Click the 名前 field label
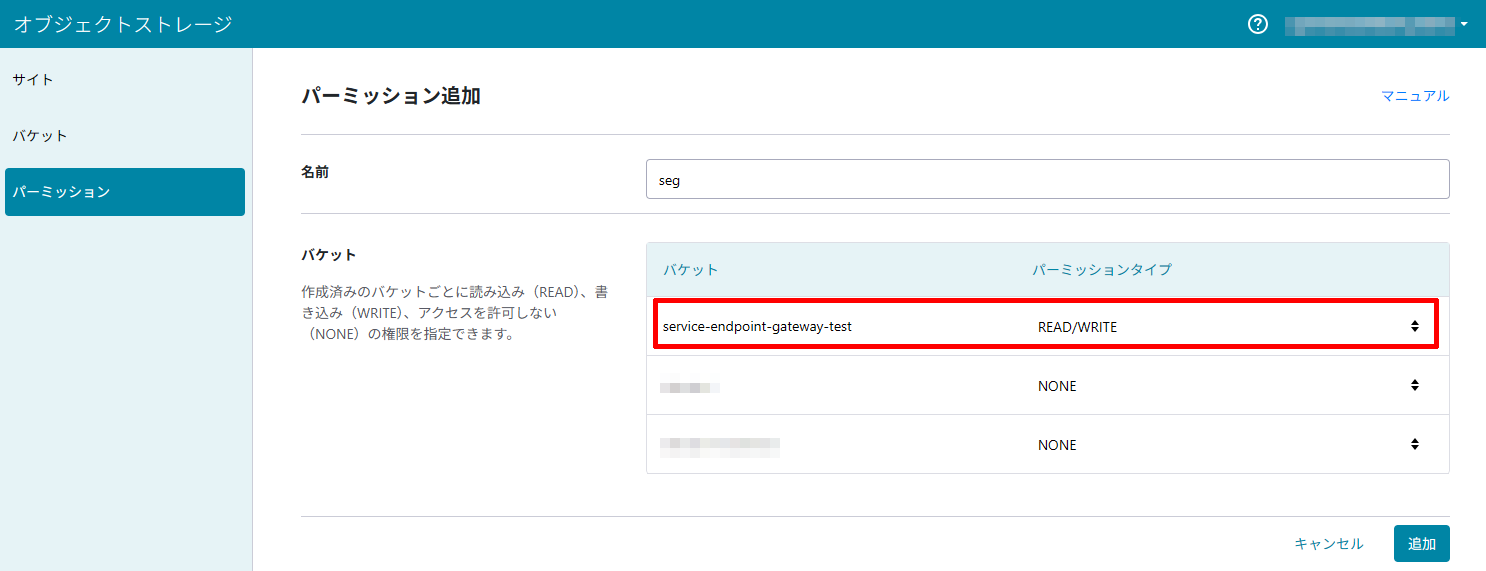This screenshot has height=571, width=1486. [315, 172]
